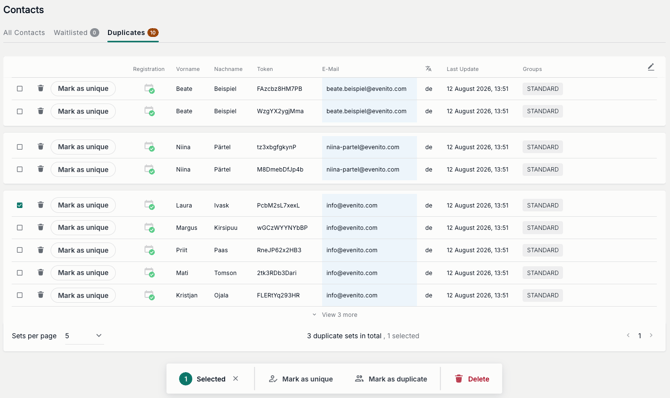
Task: Delete Margus Kirsipuu using trash icon
Action: tap(41, 227)
